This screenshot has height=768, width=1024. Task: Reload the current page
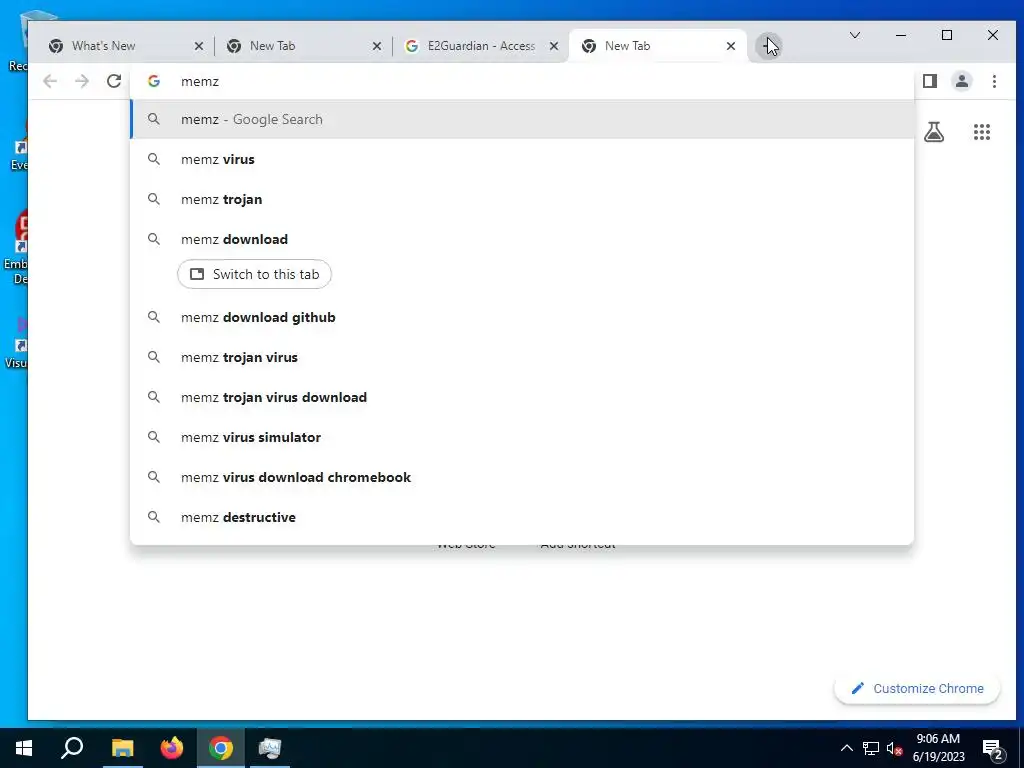coord(114,81)
